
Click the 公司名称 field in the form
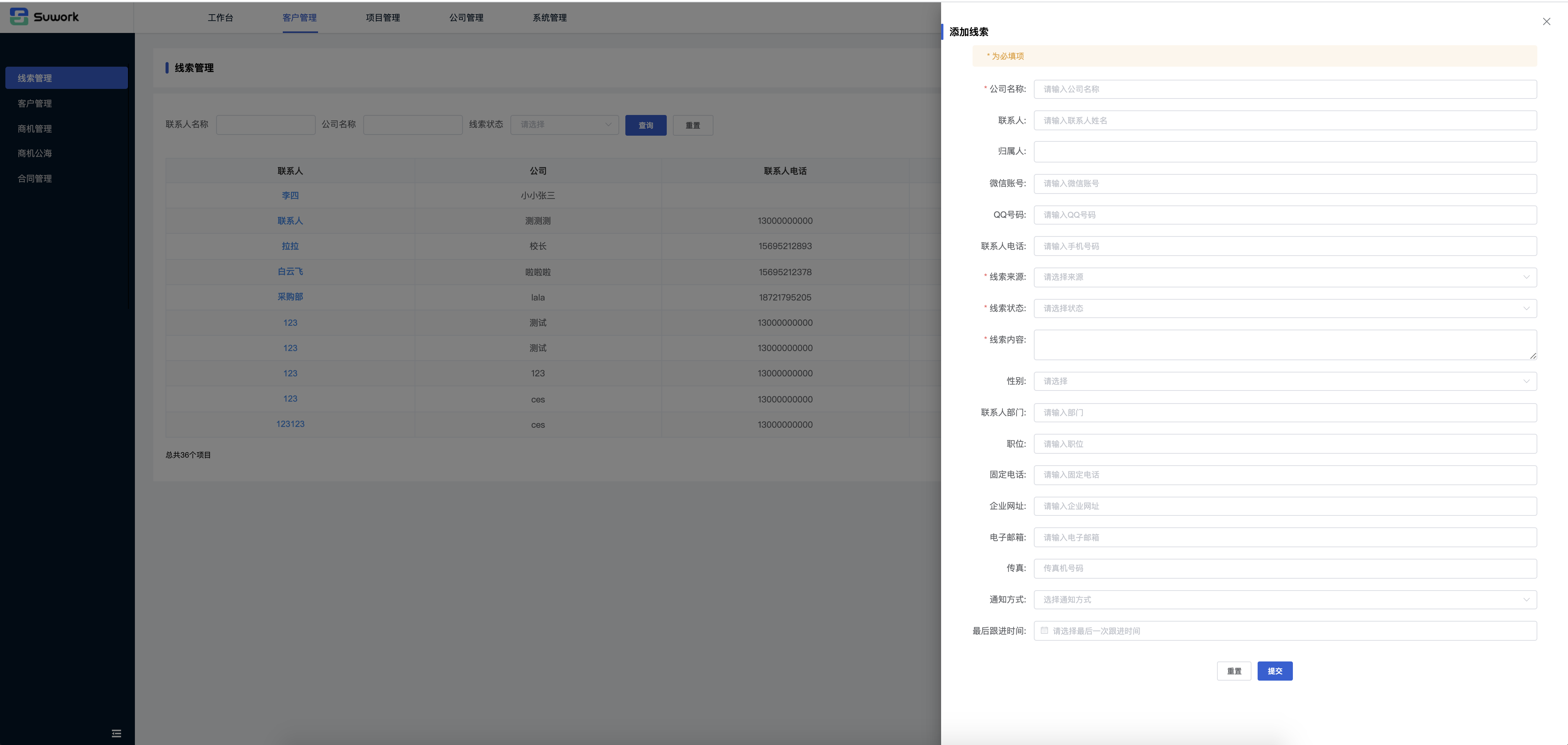tap(1285, 89)
